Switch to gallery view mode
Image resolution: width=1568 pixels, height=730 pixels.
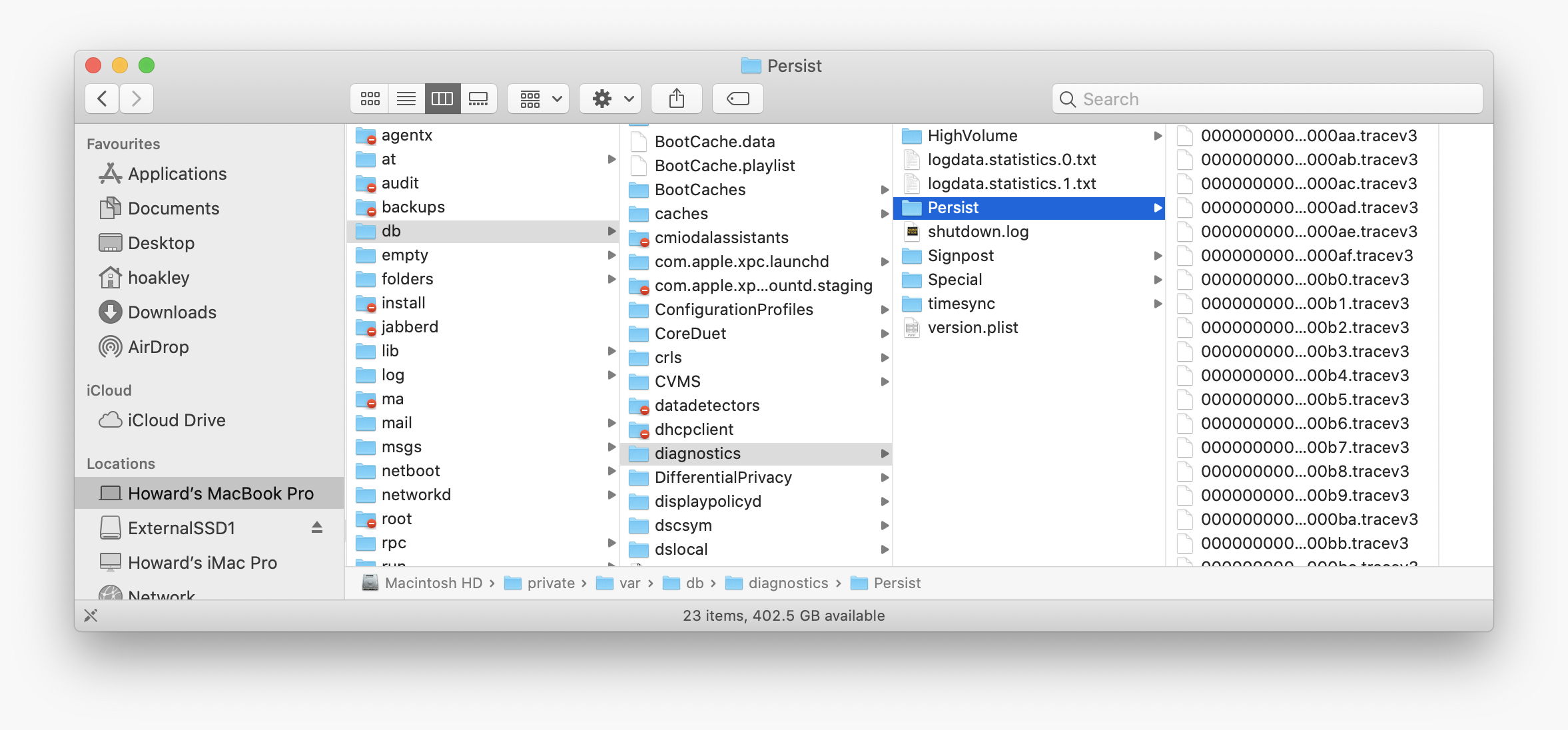(x=478, y=99)
